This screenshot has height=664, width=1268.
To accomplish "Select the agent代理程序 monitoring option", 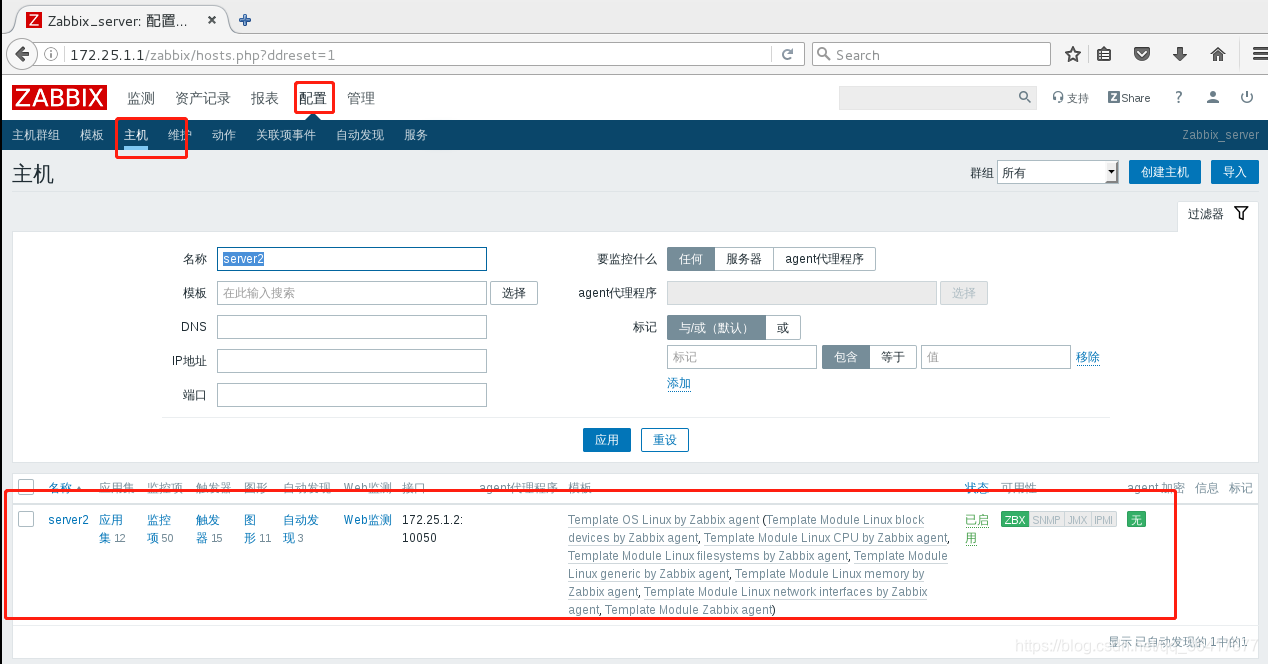I will pyautogui.click(x=824, y=259).
